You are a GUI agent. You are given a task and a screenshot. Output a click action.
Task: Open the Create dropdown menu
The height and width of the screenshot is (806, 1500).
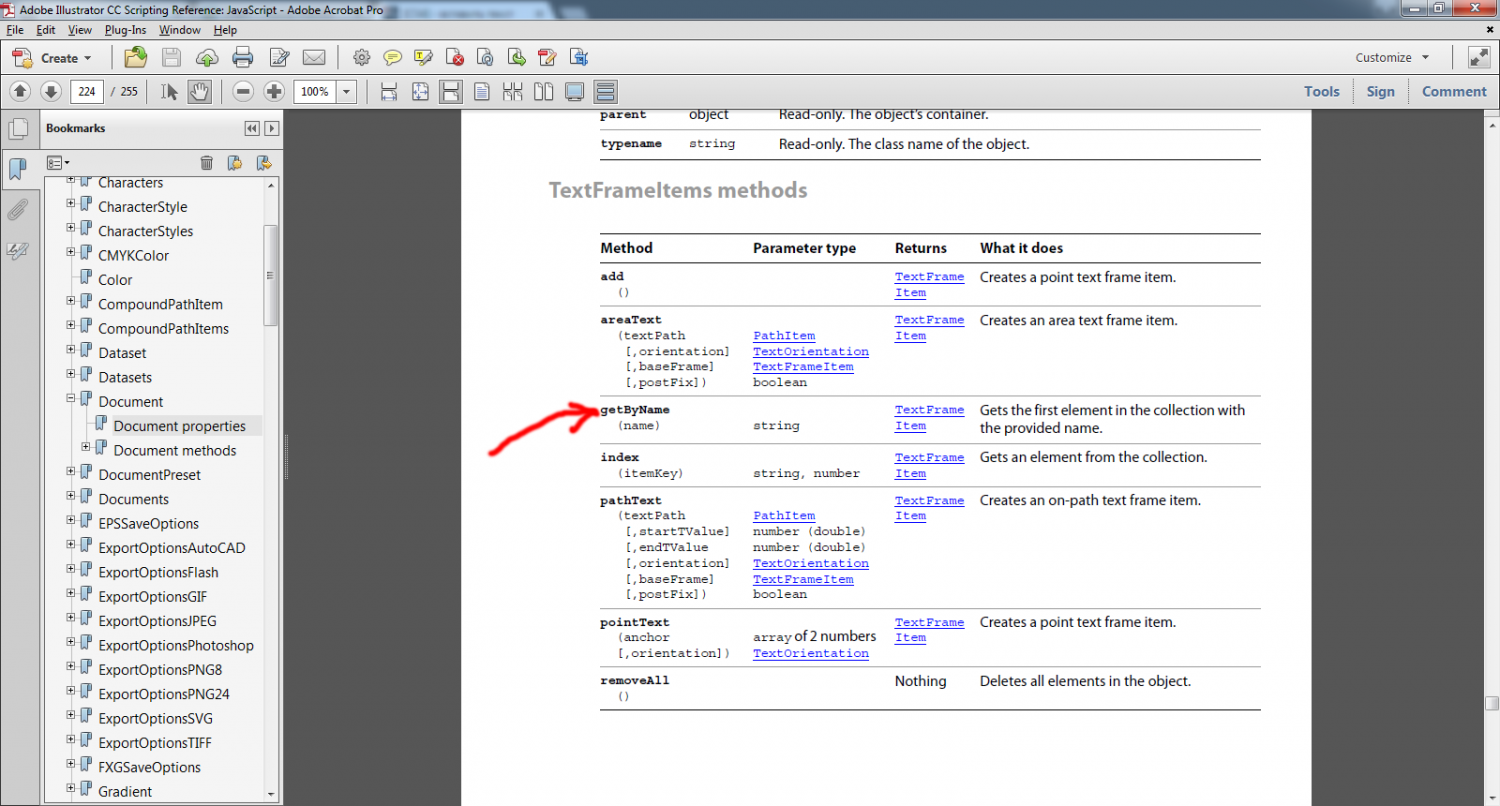coord(53,57)
